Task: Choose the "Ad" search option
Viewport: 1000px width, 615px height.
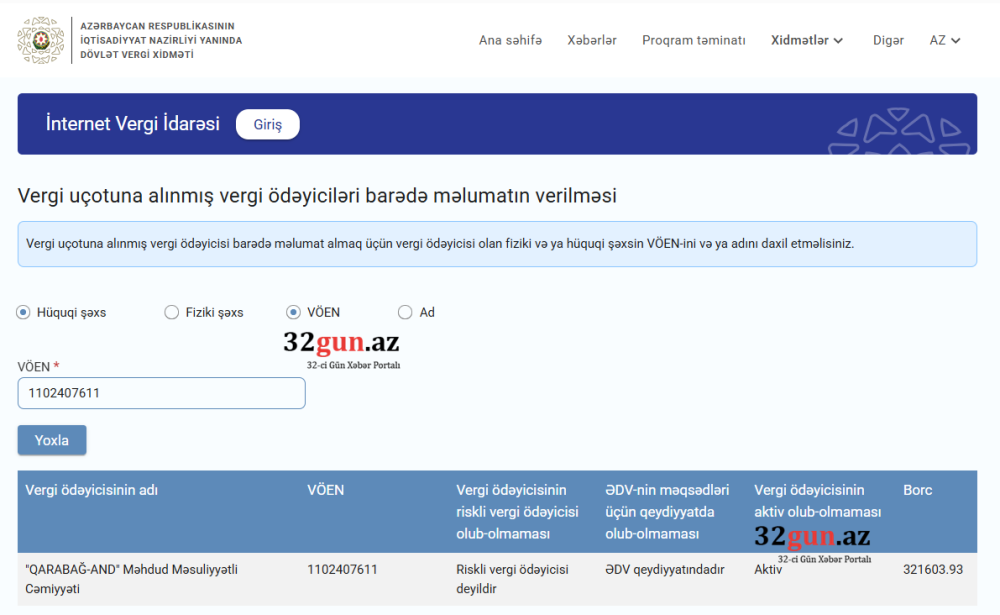Action: pos(404,312)
